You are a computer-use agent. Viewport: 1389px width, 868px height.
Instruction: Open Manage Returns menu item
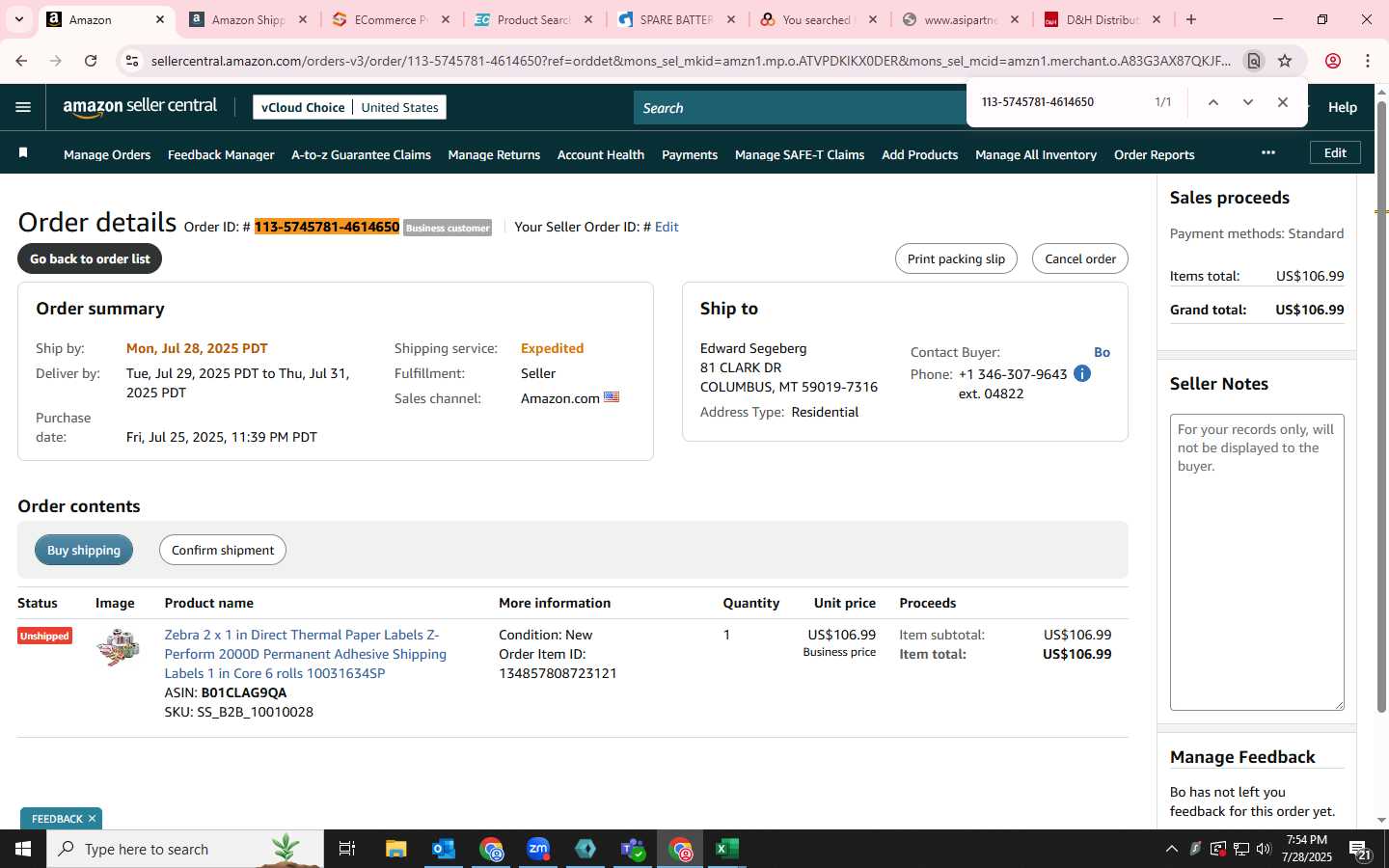(x=494, y=154)
